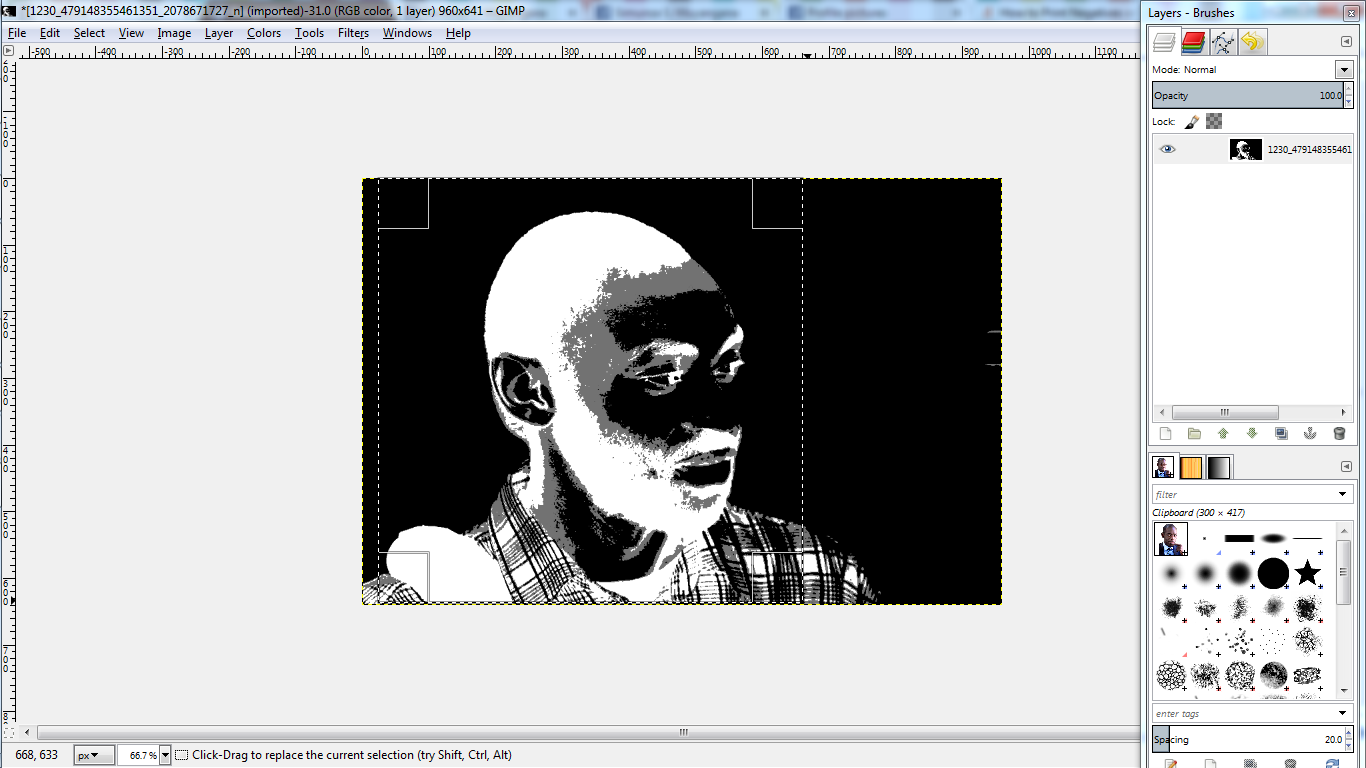Switch to the Gradients tab

click(1219, 467)
